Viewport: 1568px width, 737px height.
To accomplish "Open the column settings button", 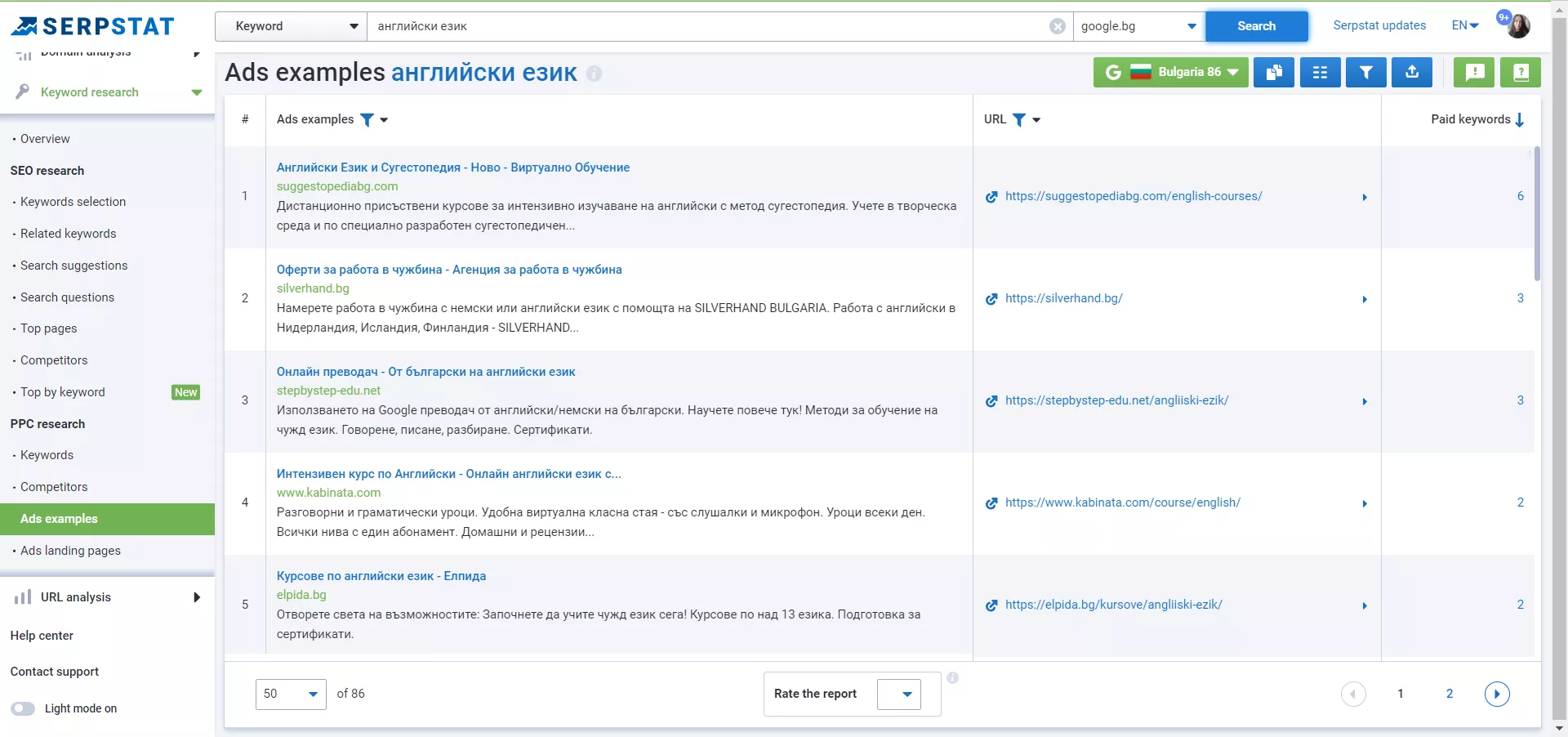I will pyautogui.click(x=1320, y=73).
